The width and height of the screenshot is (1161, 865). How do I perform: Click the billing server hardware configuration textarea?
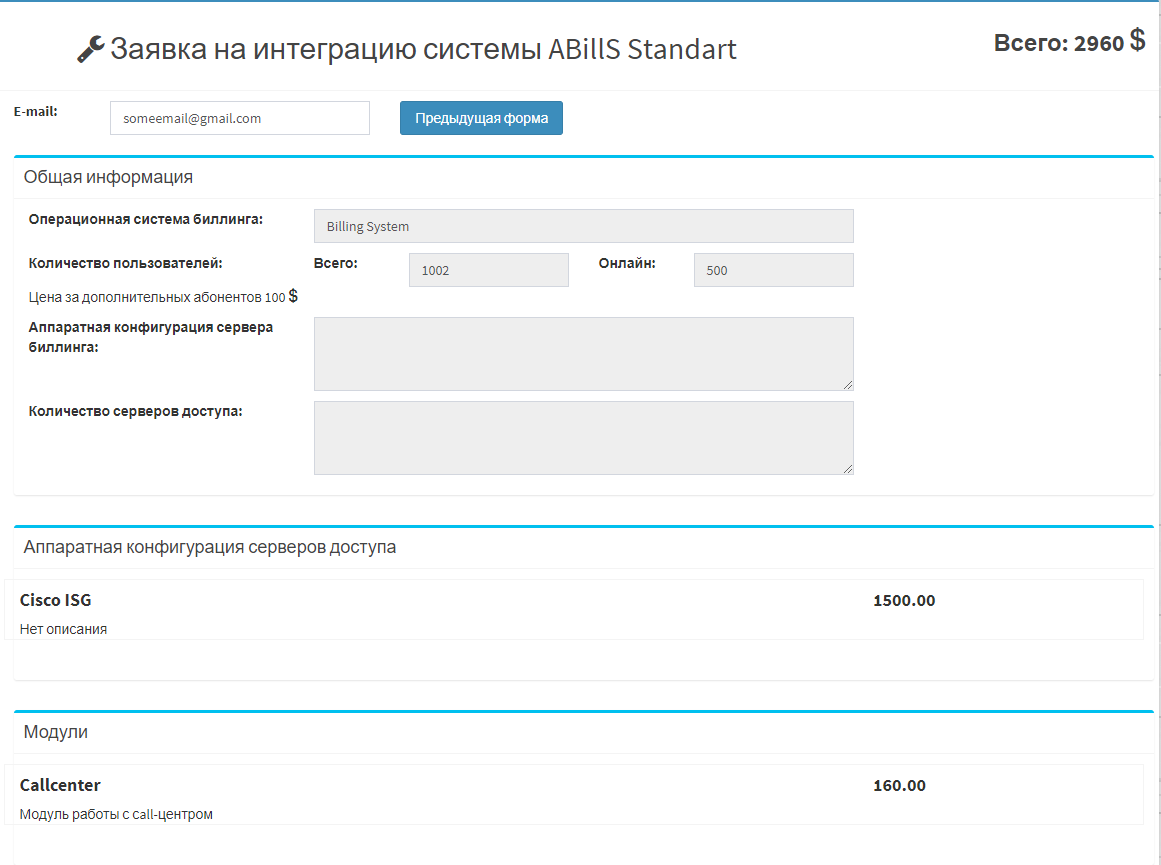click(x=583, y=354)
